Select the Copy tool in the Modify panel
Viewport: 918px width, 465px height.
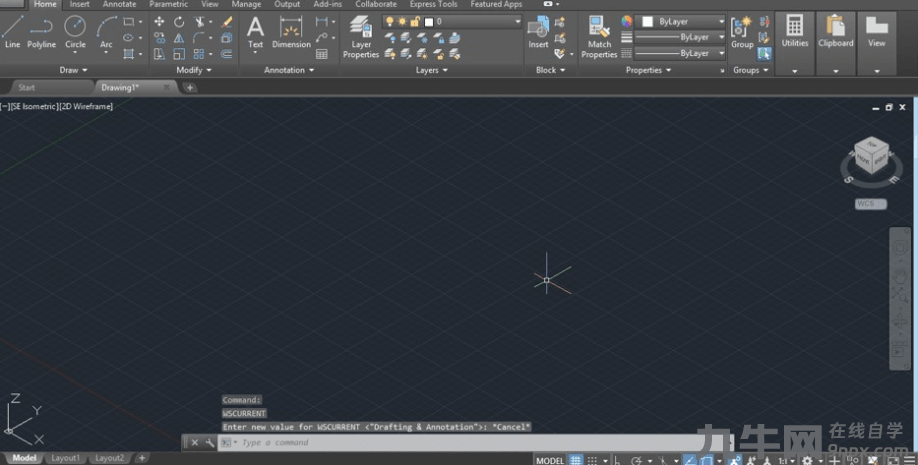(x=159, y=37)
